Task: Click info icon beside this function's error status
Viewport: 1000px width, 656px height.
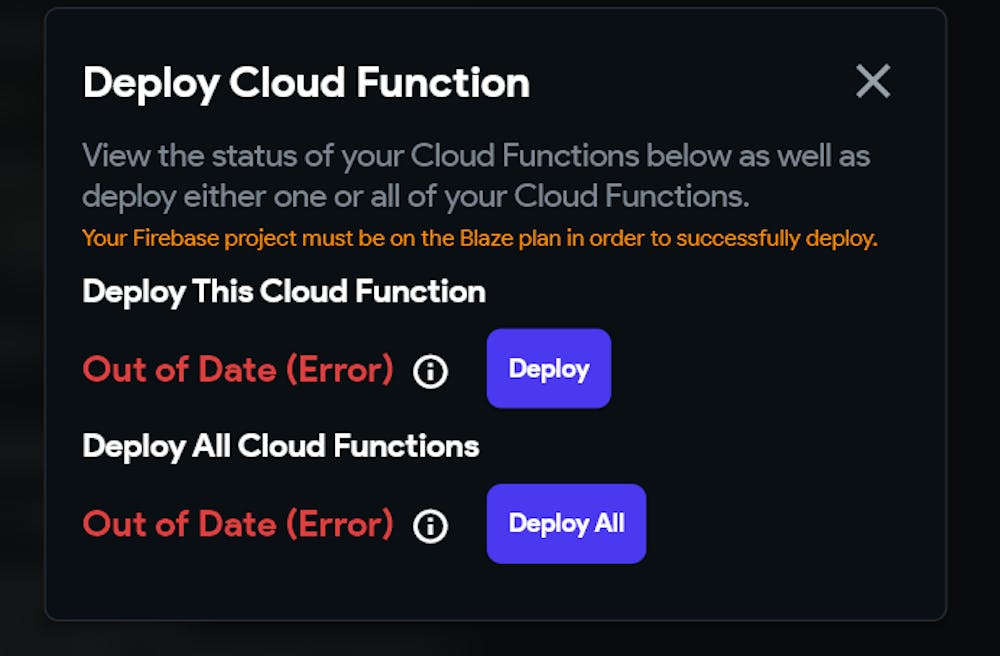Action: (430, 372)
